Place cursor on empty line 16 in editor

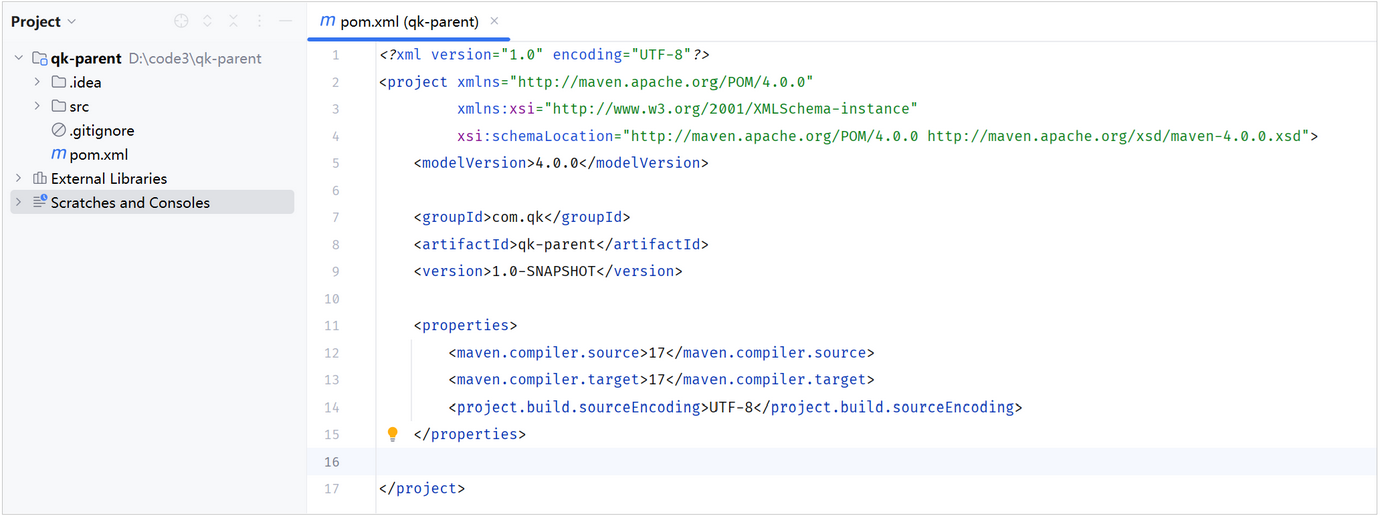tap(877, 462)
